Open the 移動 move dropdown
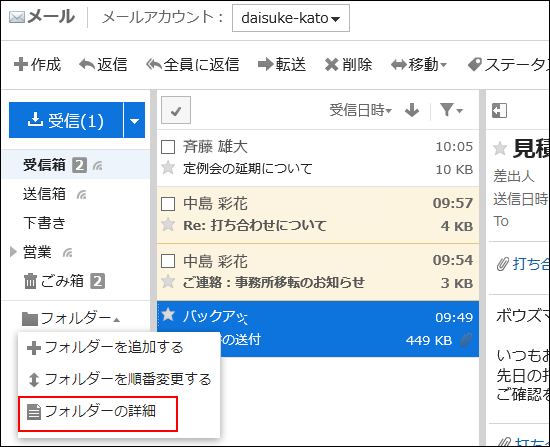This screenshot has height=447, width=550. [x=419, y=65]
